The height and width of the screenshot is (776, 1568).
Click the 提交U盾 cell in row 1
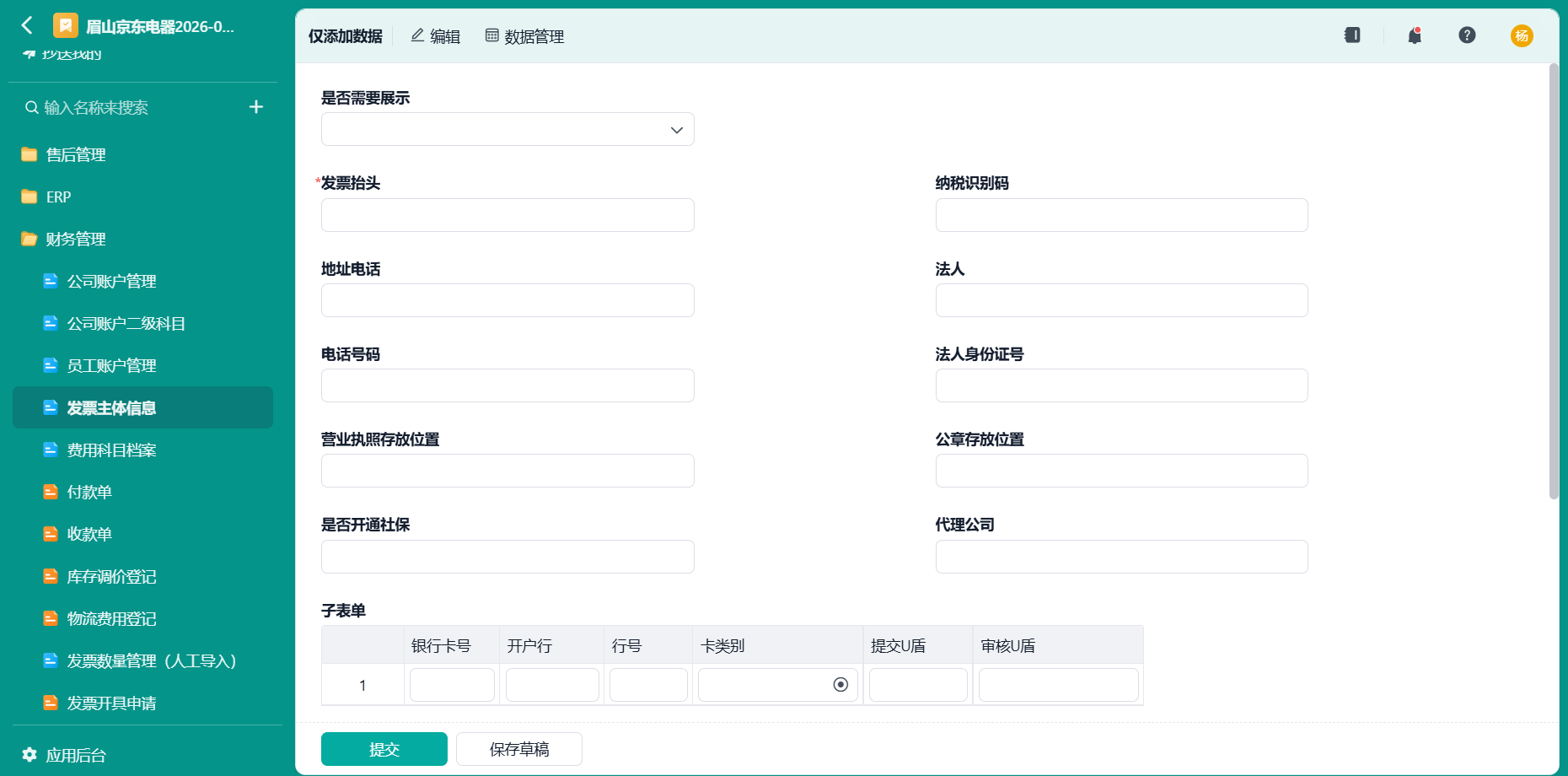(x=918, y=685)
